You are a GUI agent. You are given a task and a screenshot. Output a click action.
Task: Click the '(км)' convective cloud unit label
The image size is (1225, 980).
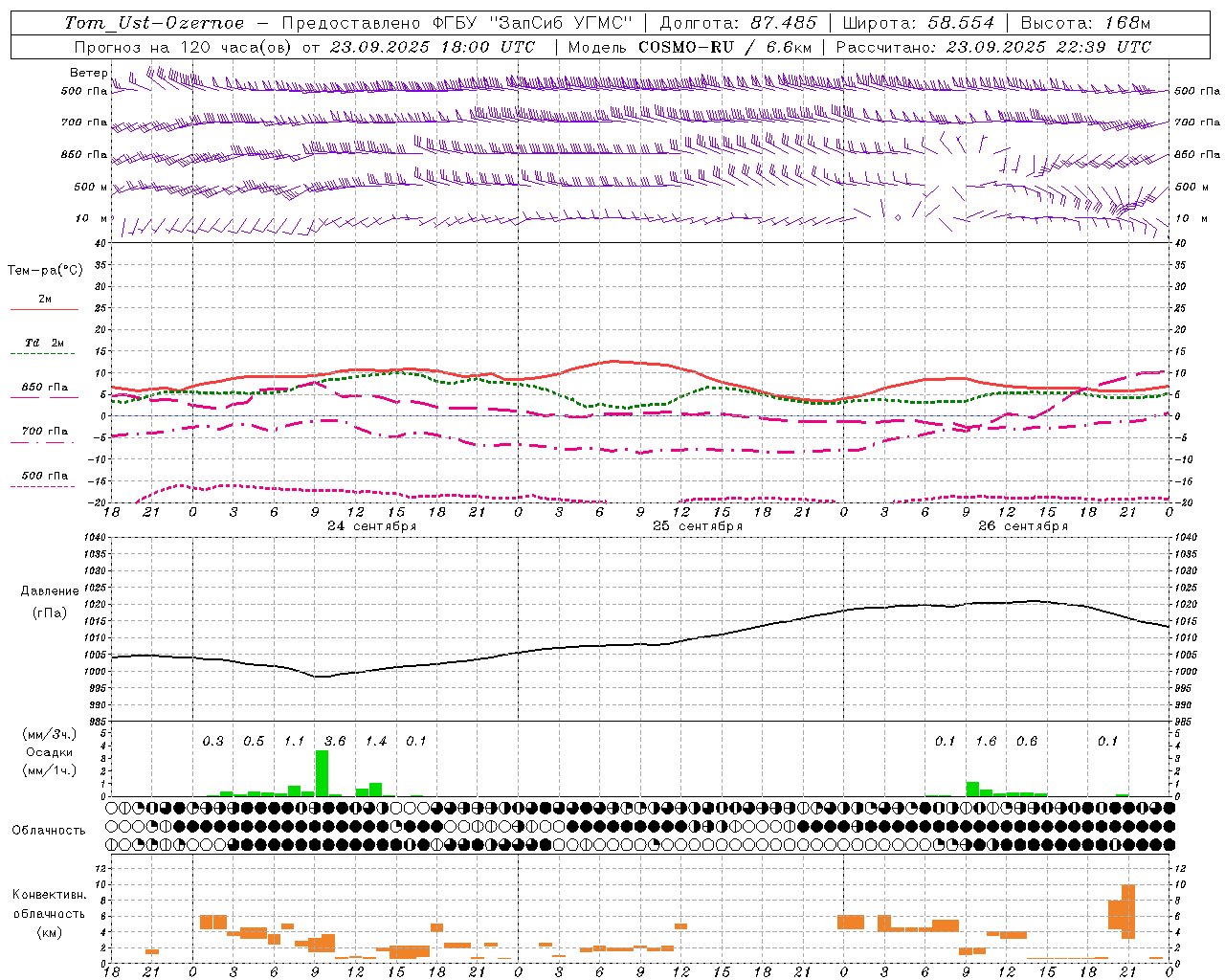click(50, 933)
